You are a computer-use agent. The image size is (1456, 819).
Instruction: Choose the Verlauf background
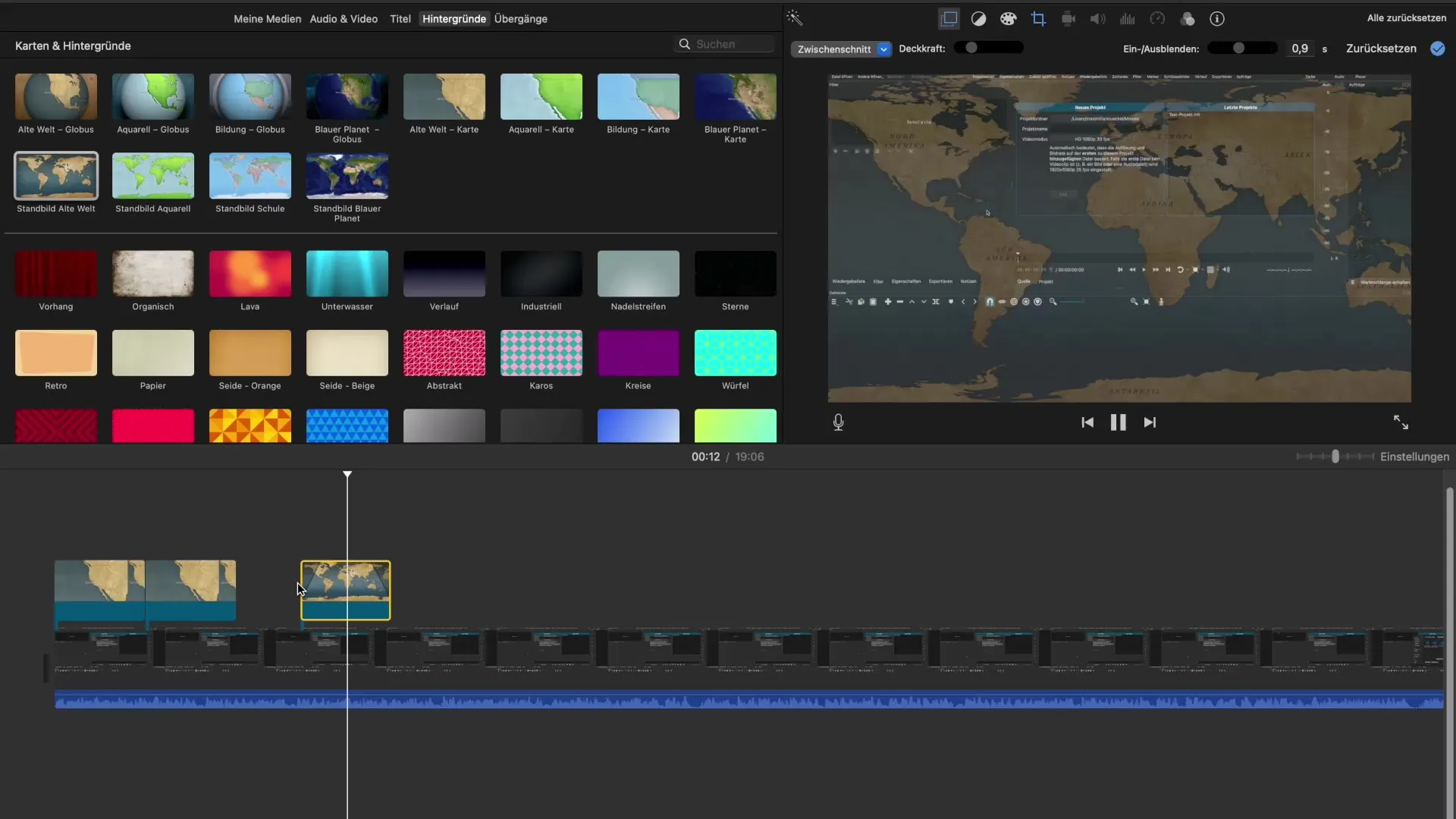[444, 274]
